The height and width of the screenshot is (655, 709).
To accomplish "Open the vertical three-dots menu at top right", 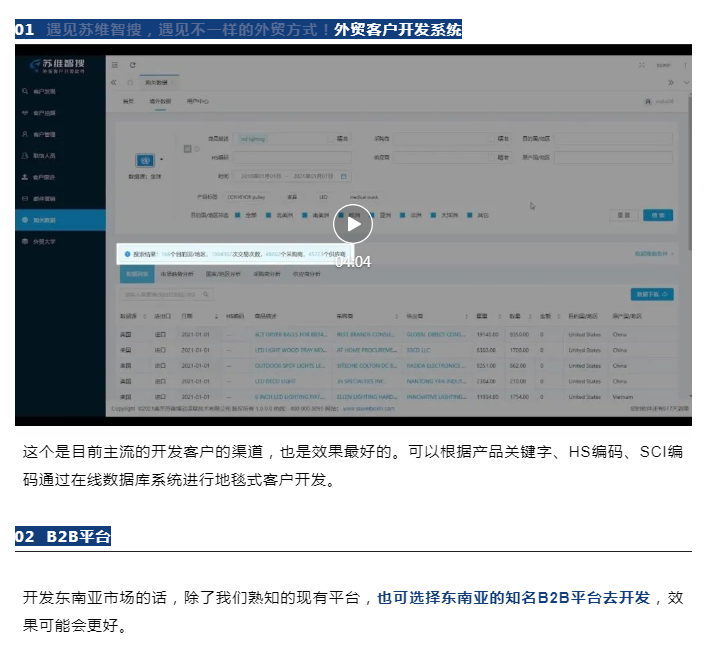I will (x=685, y=65).
